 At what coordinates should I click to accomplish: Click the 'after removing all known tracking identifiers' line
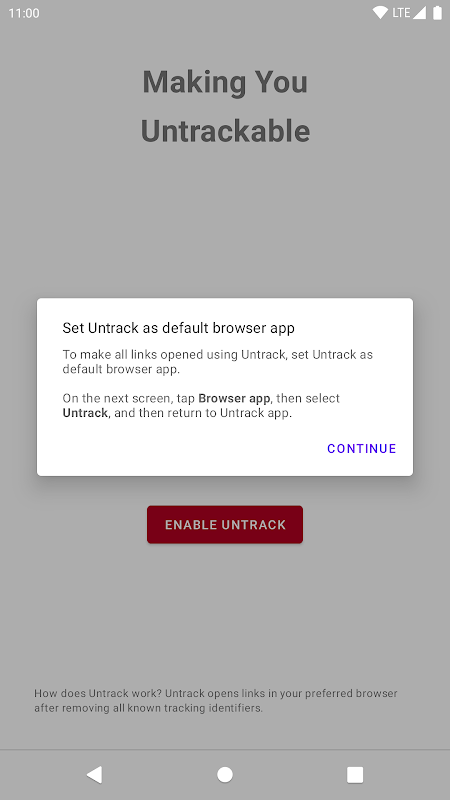click(148, 708)
